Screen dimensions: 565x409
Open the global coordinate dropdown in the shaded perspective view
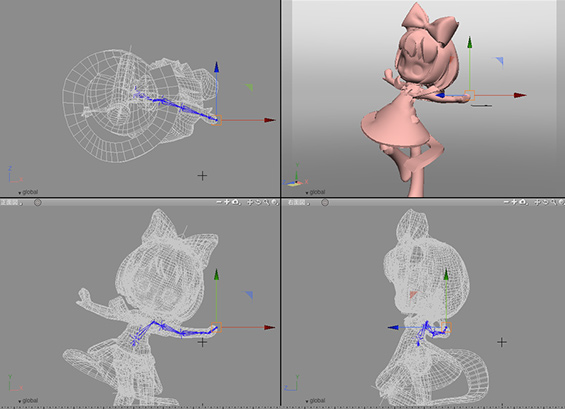click(x=315, y=192)
